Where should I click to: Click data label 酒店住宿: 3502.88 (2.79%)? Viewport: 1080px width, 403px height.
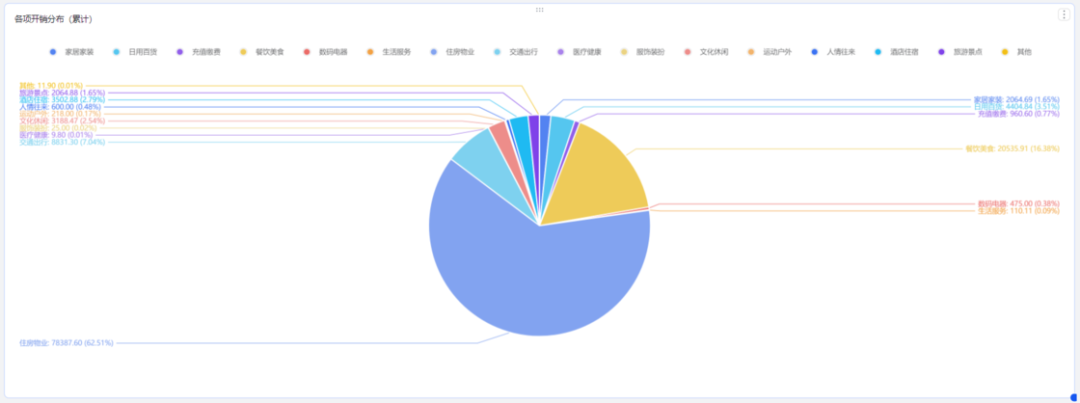click(x=62, y=100)
